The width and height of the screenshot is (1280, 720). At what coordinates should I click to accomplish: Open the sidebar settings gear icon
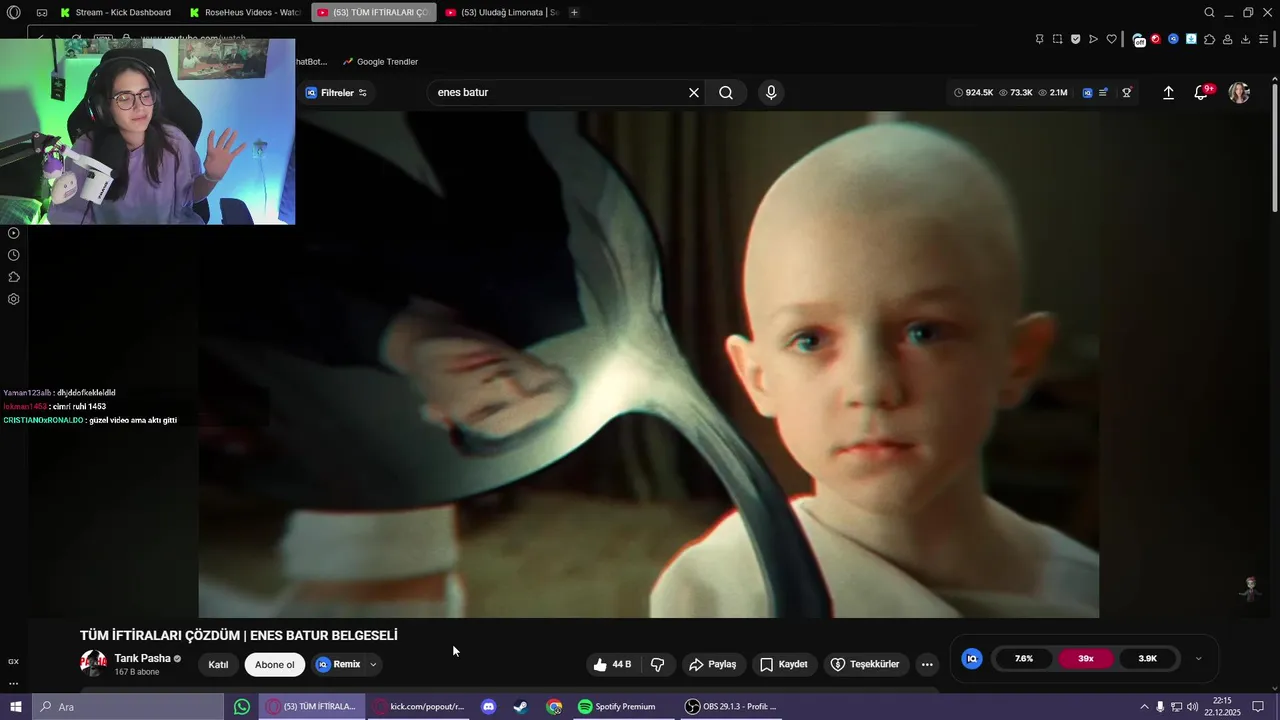[x=13, y=299]
